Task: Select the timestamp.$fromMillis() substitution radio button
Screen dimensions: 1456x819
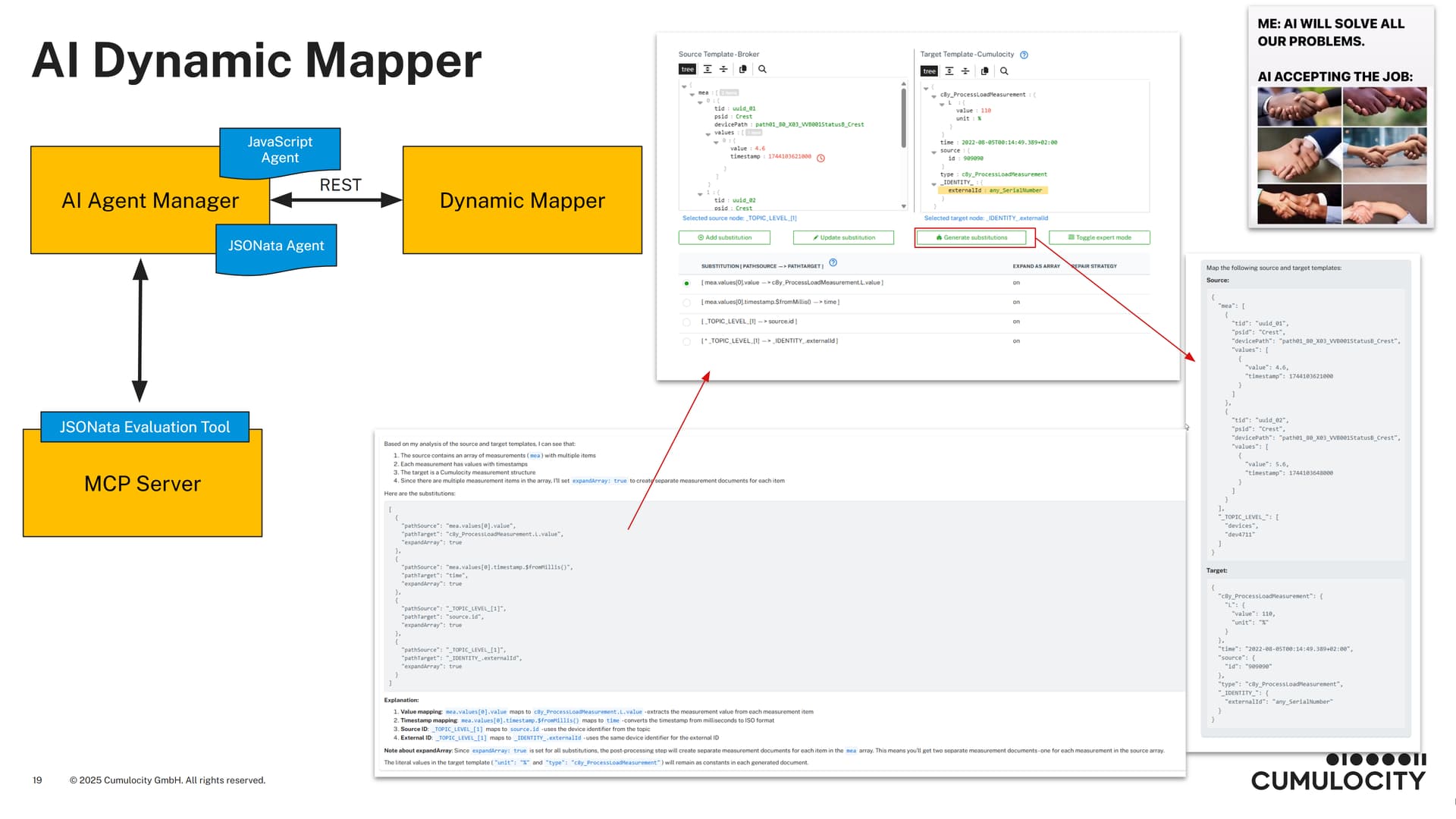Action: (x=686, y=303)
